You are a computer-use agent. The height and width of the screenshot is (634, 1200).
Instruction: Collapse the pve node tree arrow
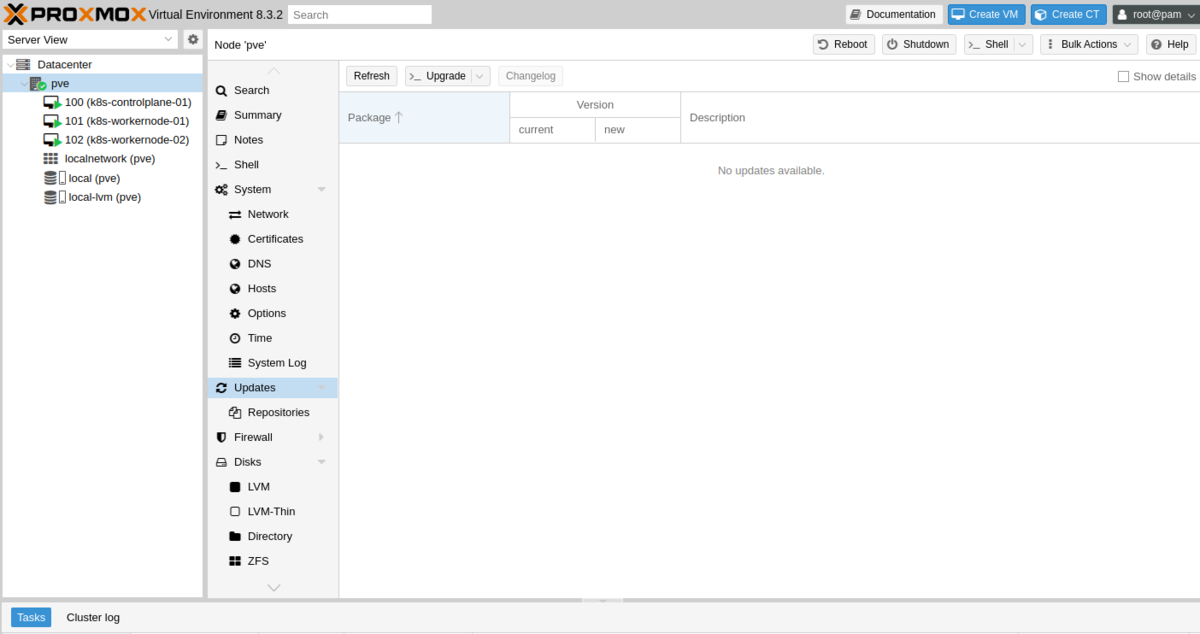[24, 84]
